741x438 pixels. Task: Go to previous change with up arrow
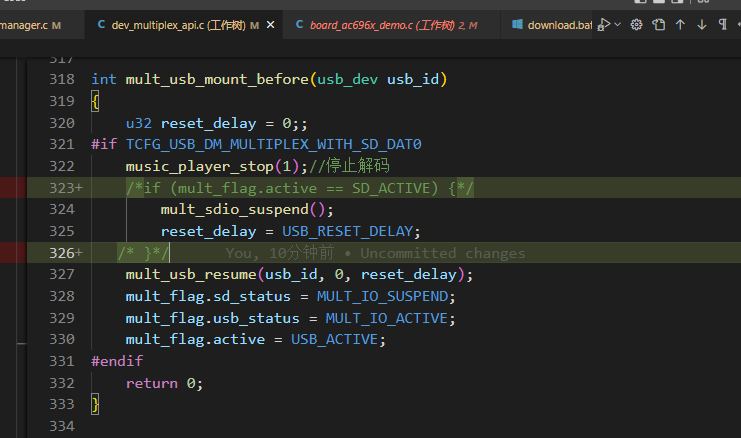681,24
